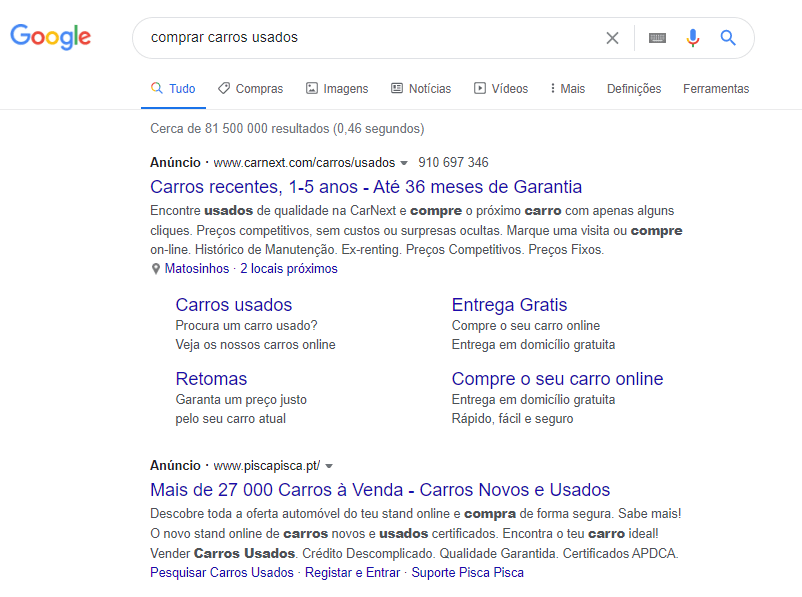
Task: Open the on-screen keyboard icon
Action: coord(656,37)
